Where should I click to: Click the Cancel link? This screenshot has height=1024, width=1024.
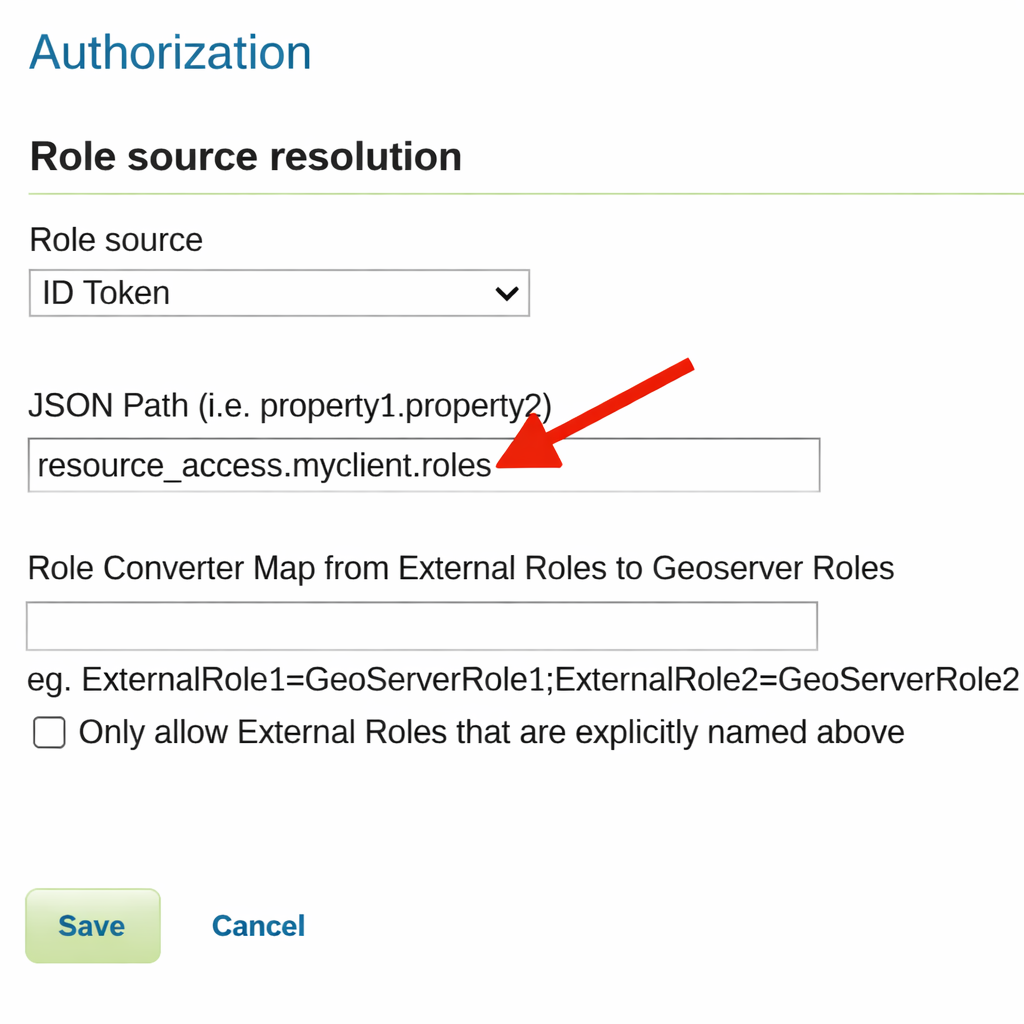258,926
